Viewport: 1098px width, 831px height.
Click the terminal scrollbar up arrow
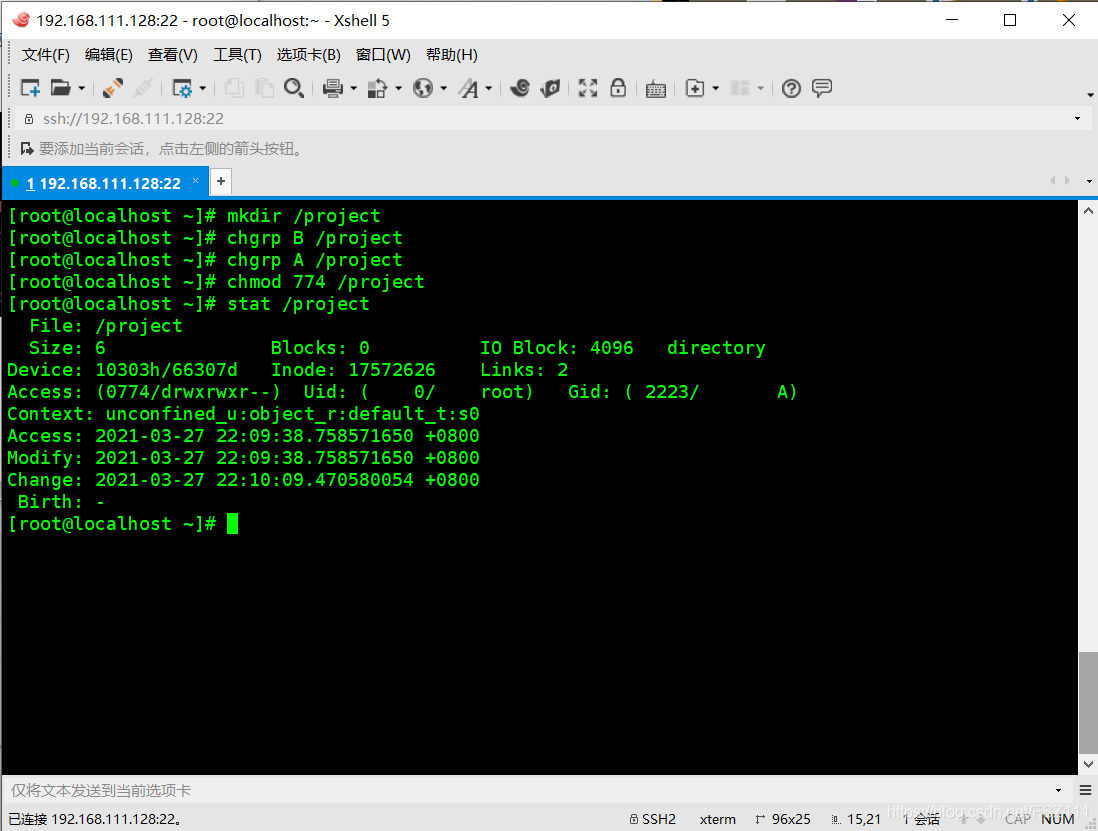point(1087,211)
